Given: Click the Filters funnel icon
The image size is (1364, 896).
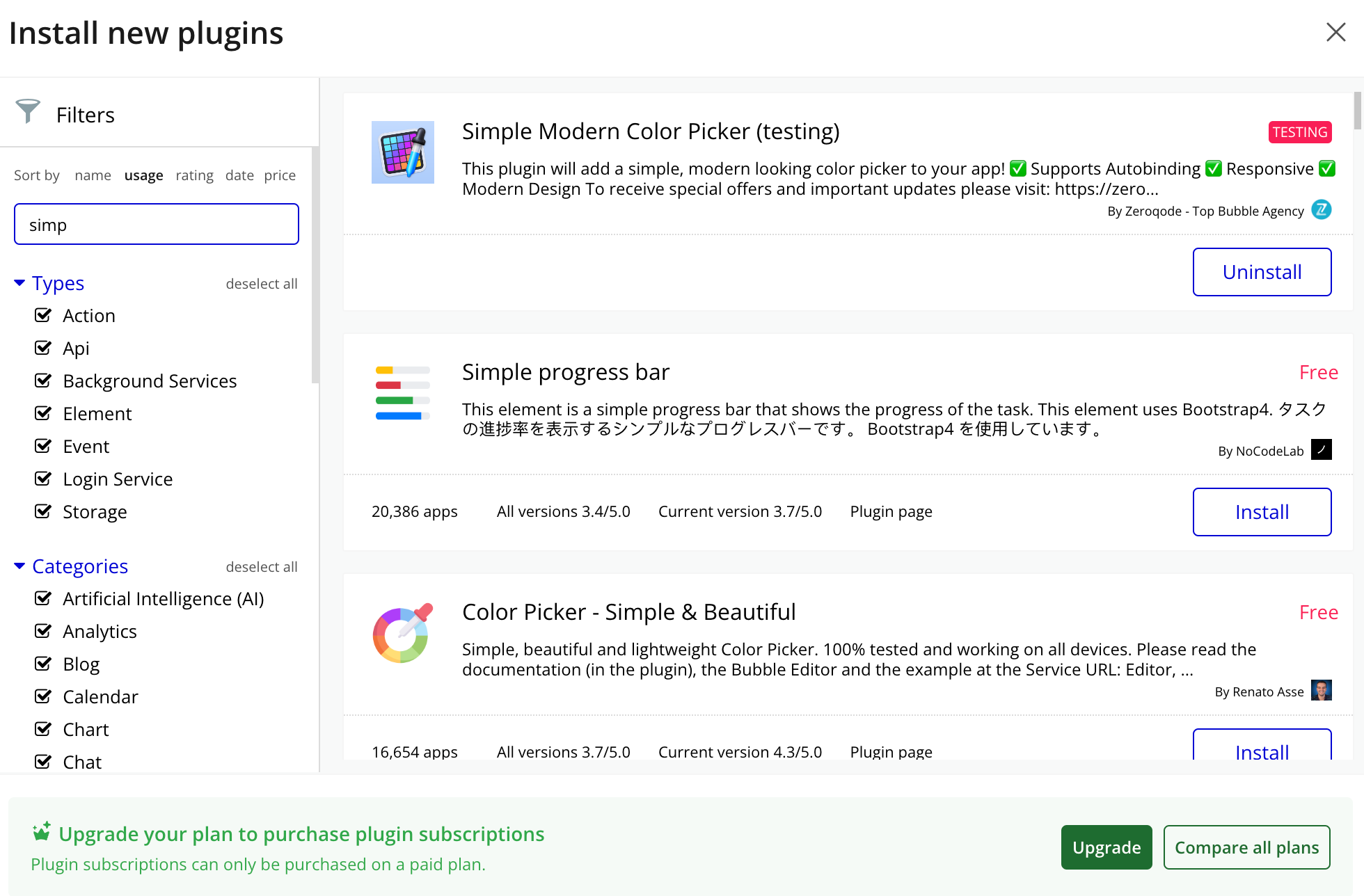Looking at the screenshot, I should coord(28,111).
